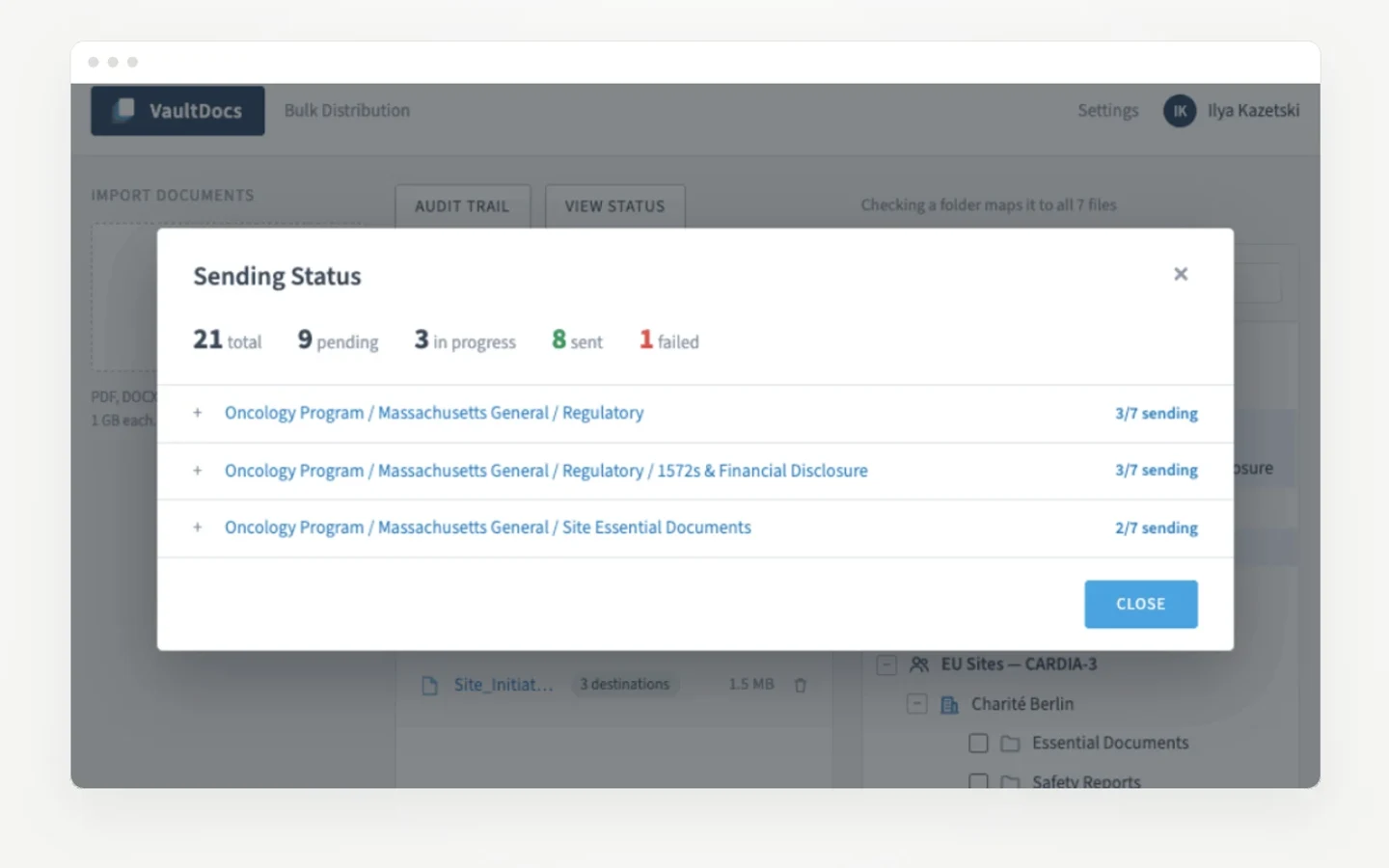Check the Safety Reports folder checkbox

point(978,781)
